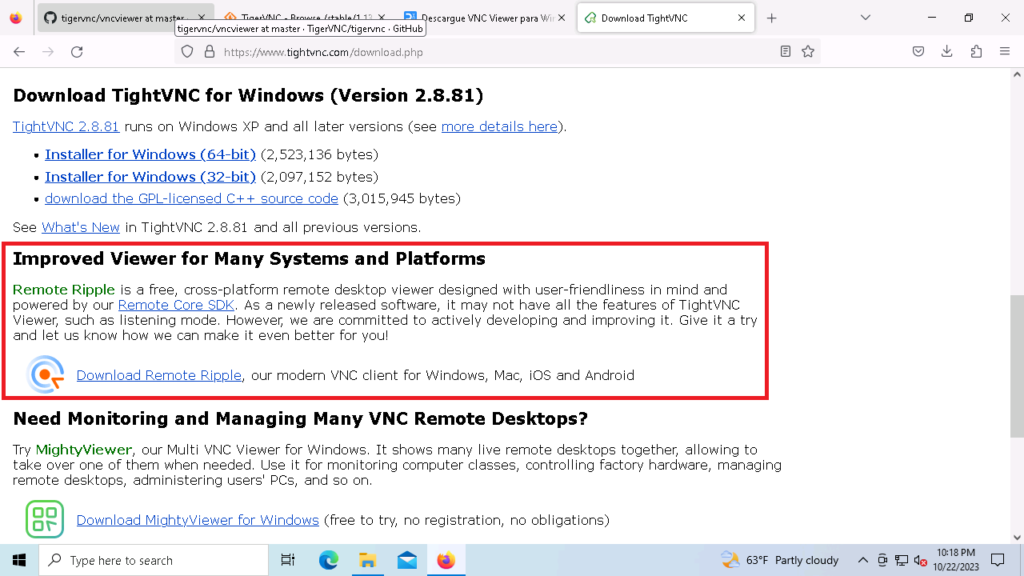Image resolution: width=1024 pixels, height=576 pixels.
Task: Open the Windows Start menu
Action: pyautogui.click(x=19, y=560)
